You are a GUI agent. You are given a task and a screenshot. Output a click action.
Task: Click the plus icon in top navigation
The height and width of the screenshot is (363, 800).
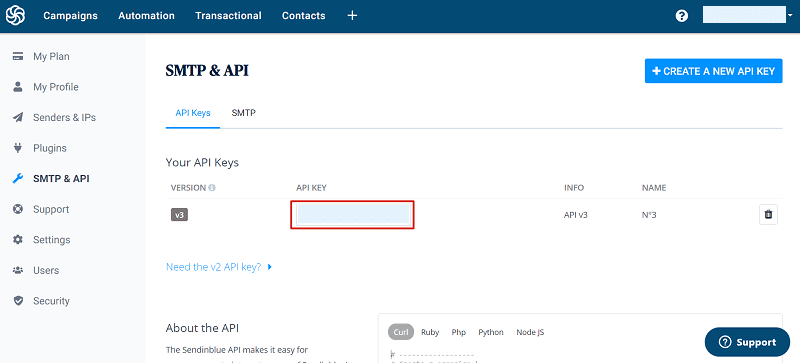[x=352, y=16]
